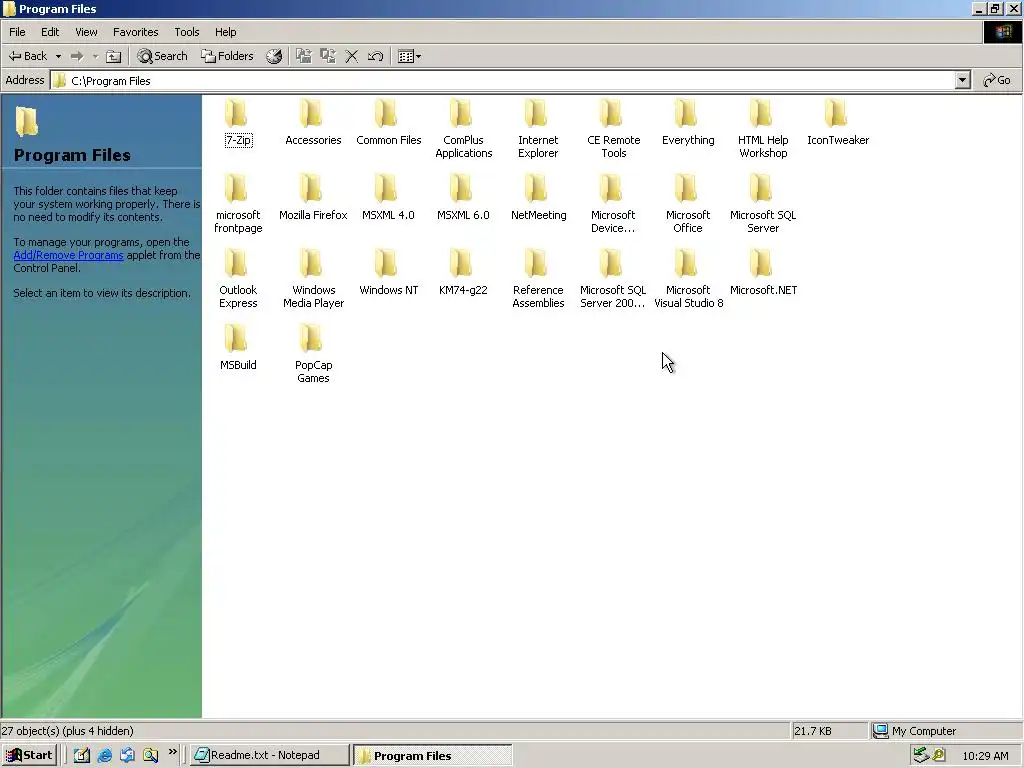
Task: Click the C:\Program Files address field
Action: click(503, 80)
